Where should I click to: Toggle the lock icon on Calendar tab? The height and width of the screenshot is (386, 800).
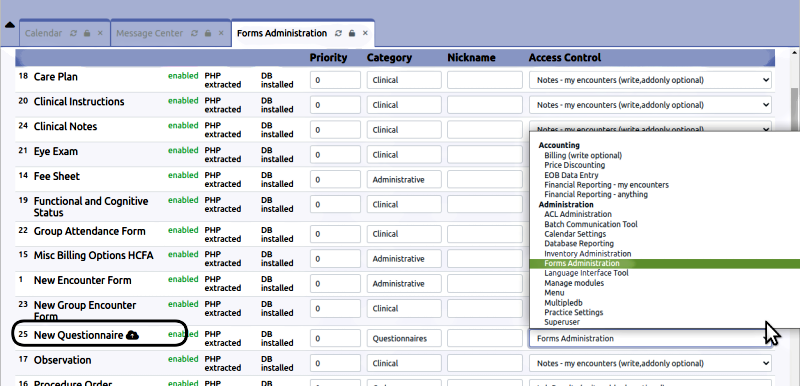coord(87,33)
